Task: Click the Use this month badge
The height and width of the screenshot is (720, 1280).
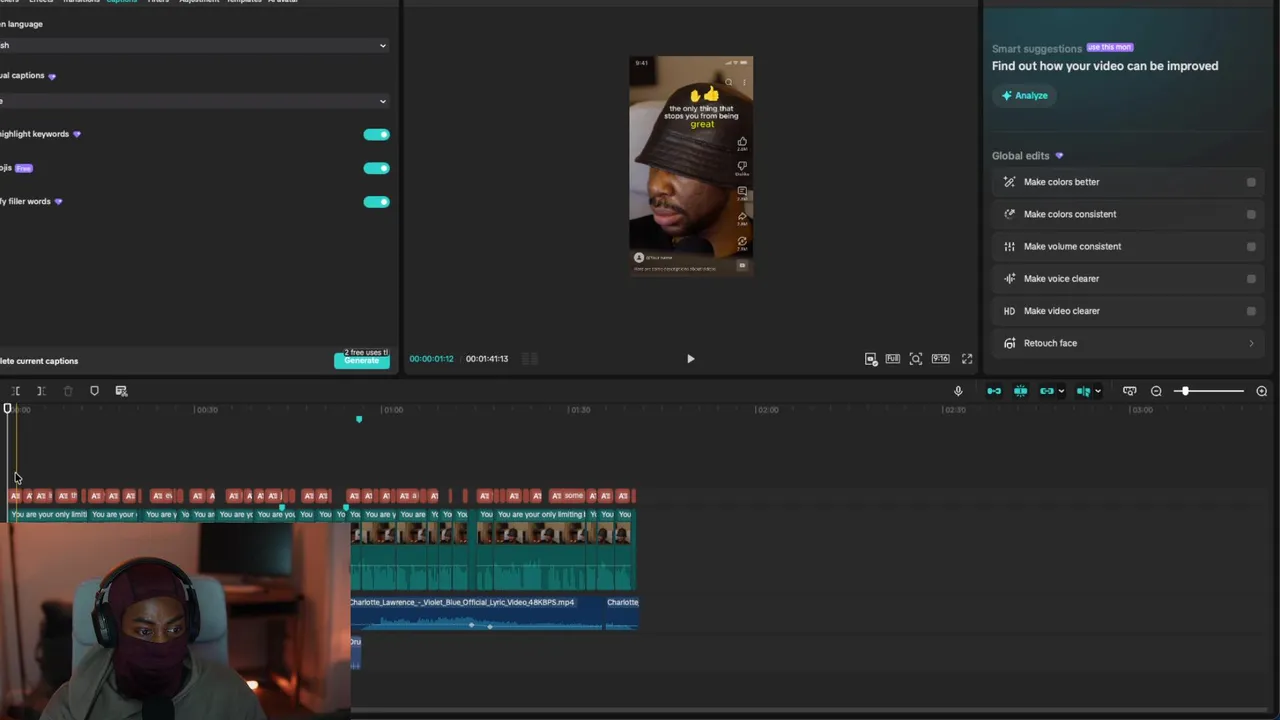Action: [1109, 47]
